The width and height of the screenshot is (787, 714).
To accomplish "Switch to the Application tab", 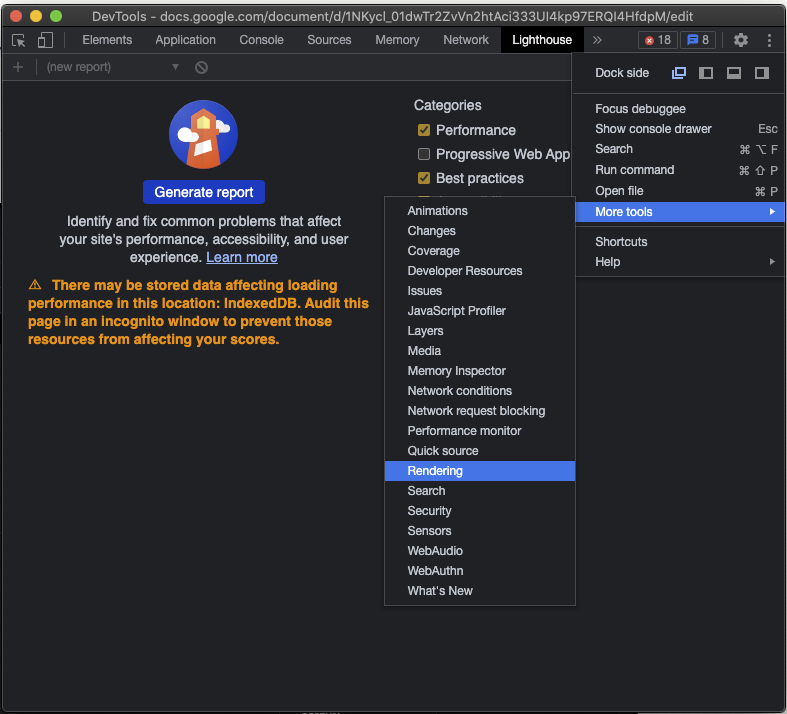I will (x=185, y=40).
